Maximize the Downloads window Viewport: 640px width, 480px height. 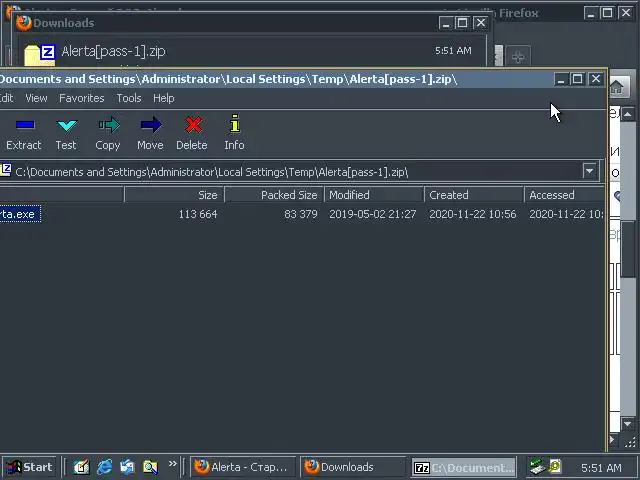pyautogui.click(x=463, y=23)
